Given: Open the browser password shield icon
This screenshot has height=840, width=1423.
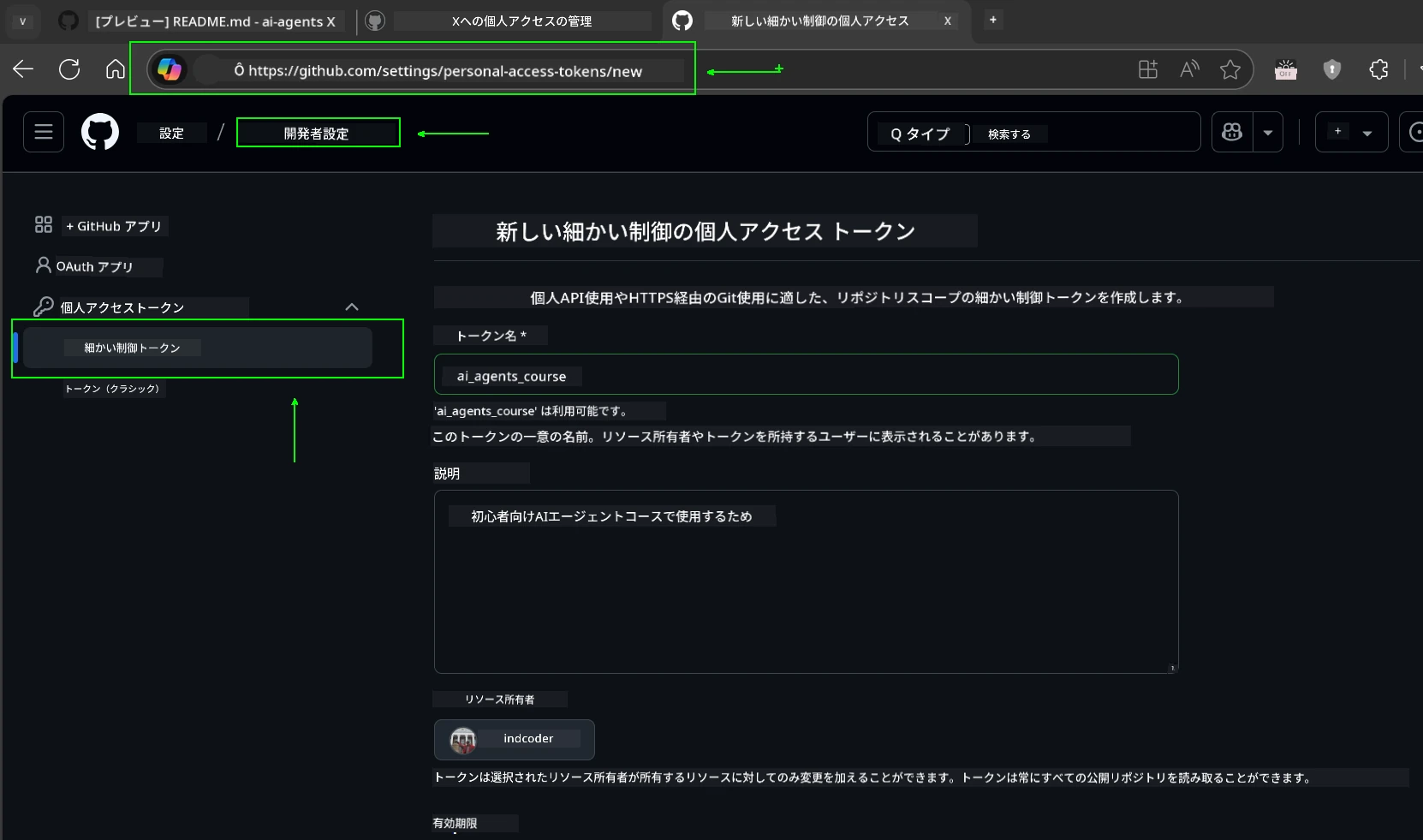Looking at the screenshot, I should [x=1332, y=69].
